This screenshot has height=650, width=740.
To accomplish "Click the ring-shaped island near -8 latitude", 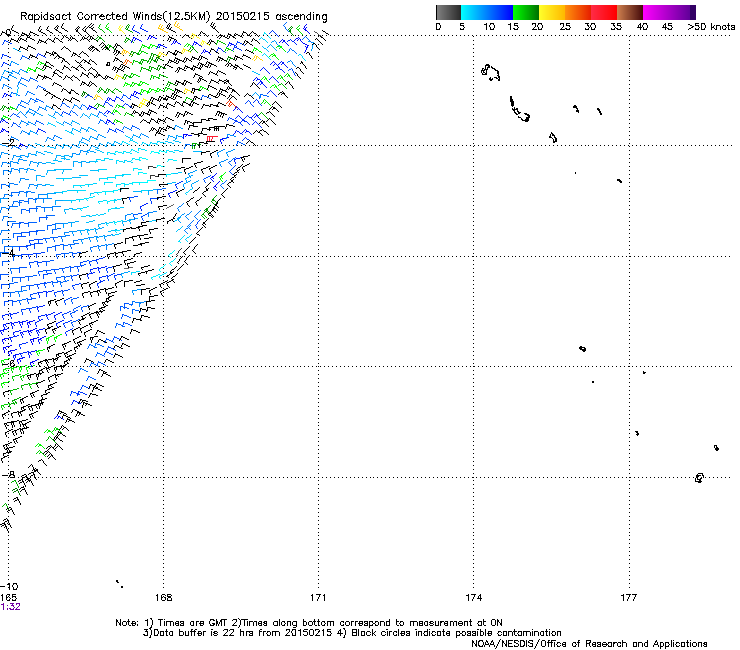I will click(x=699, y=478).
